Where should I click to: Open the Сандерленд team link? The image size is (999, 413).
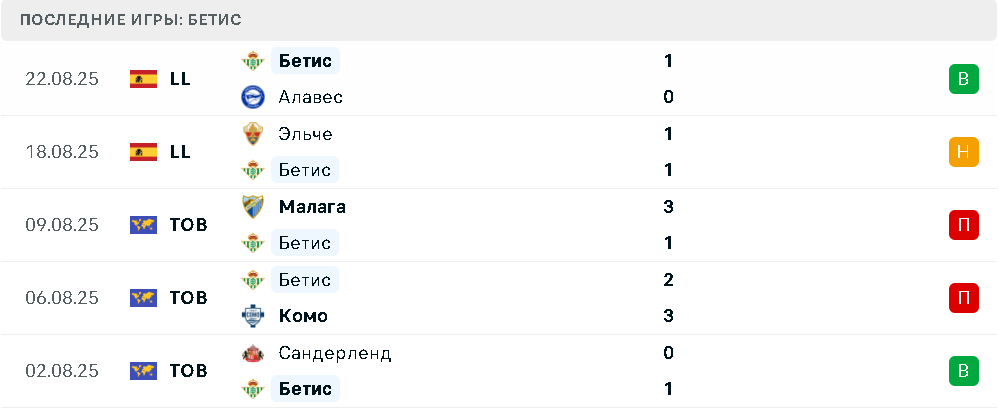click(x=335, y=353)
